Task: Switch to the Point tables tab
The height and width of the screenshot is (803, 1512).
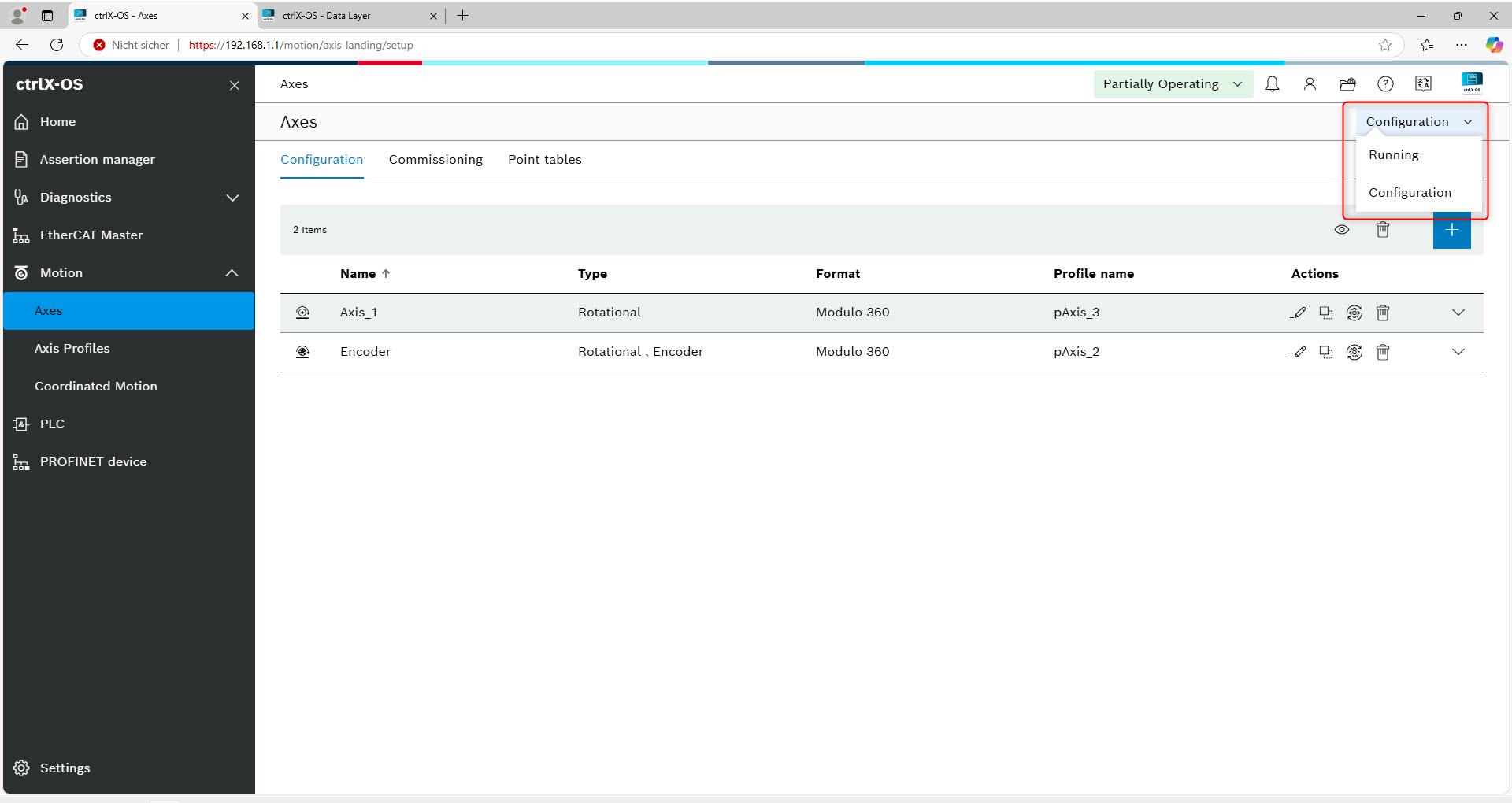Action: (544, 160)
